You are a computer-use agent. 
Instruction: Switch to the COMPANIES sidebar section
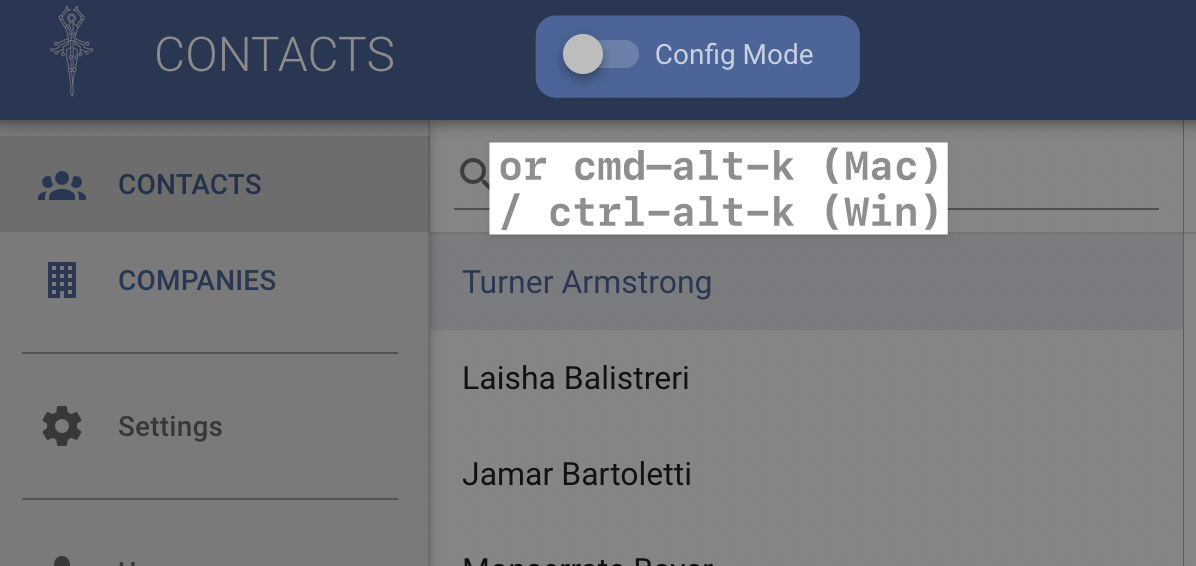(197, 281)
